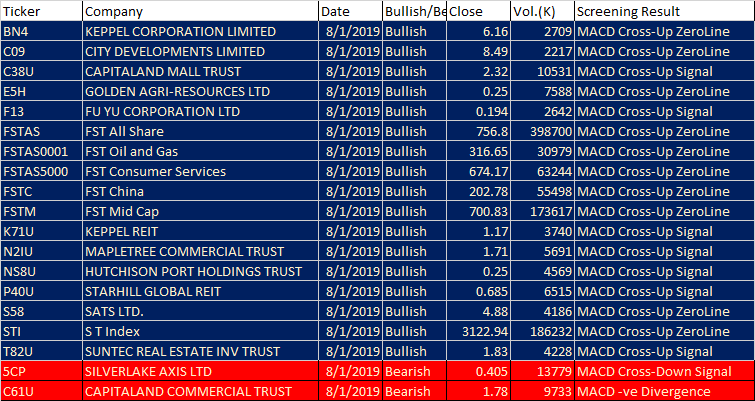Screen dimensions: 755x401
Task: Select STARHILL GLOBAL REIT cell
Action: tap(200, 291)
